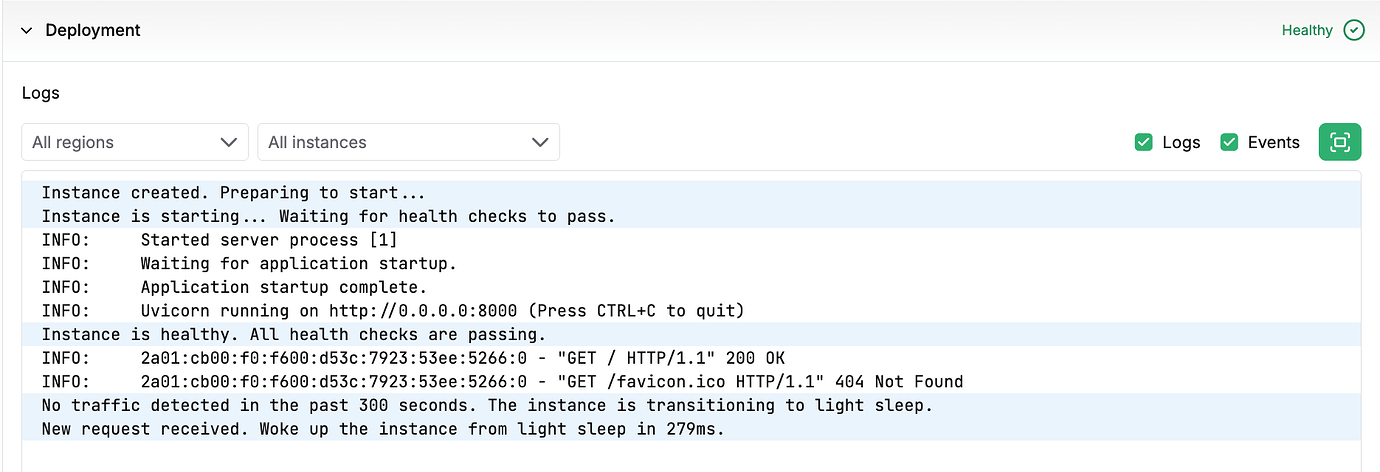Collapse the Deployment section chevron
1380x472 pixels.
[27, 30]
